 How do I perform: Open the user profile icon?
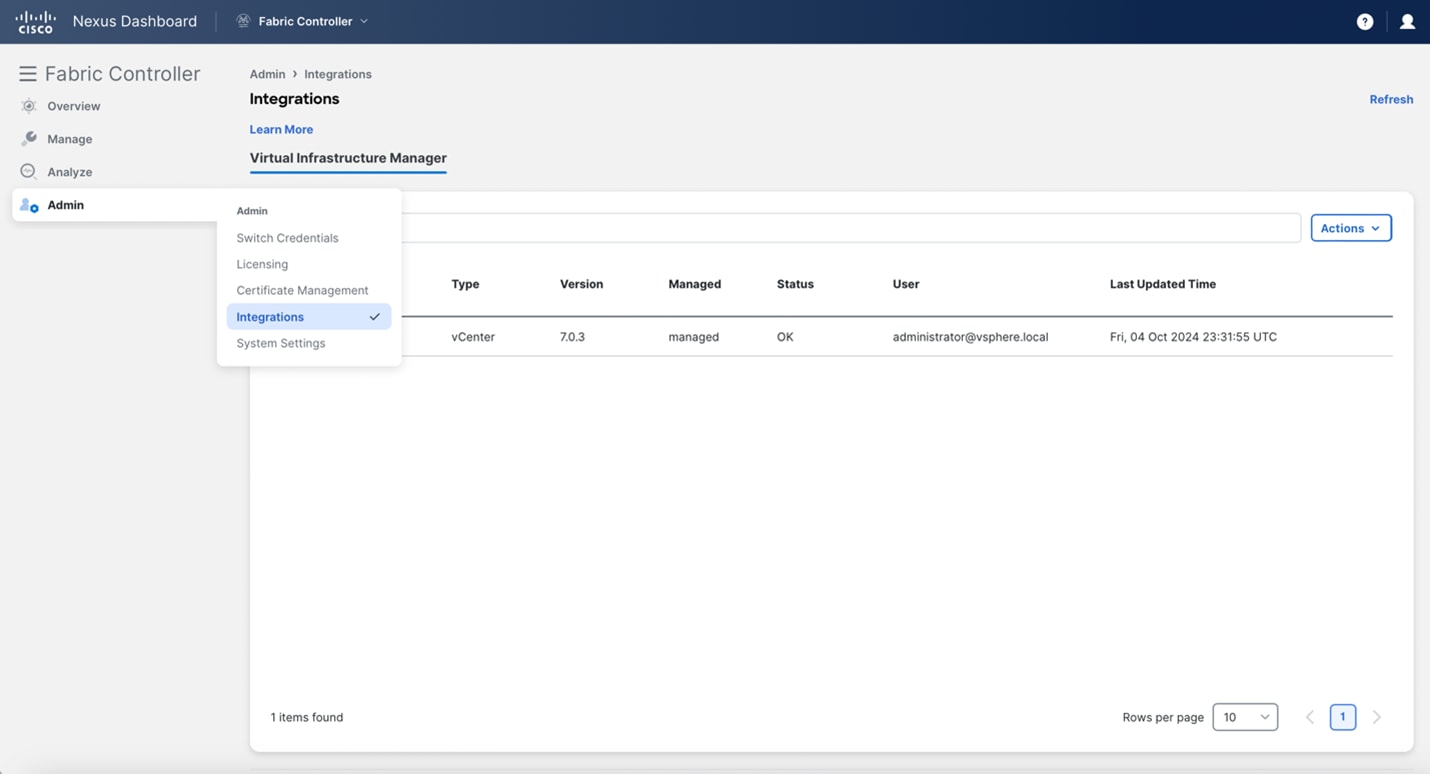coord(1407,22)
